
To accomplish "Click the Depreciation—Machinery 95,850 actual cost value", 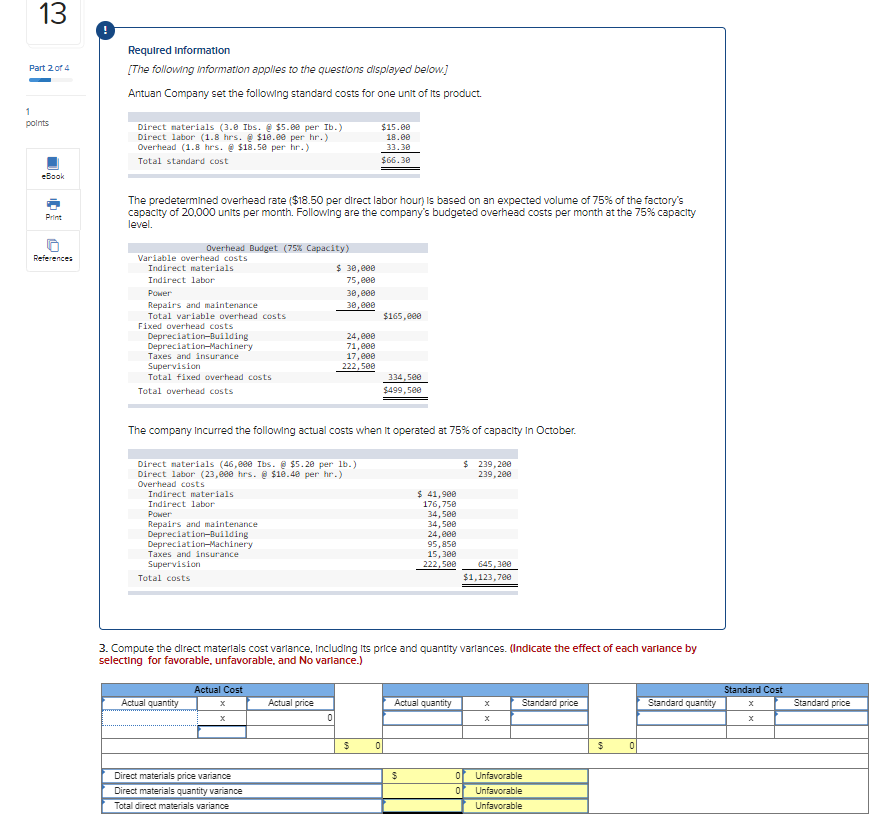I will 441,544.
